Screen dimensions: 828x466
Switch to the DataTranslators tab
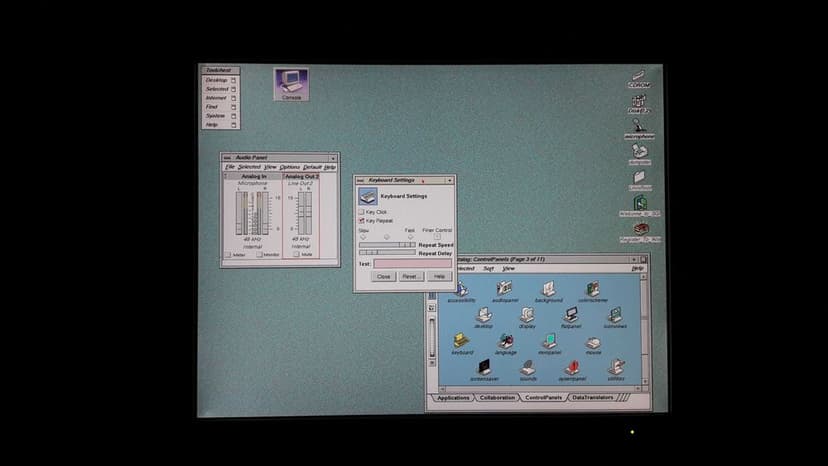[x=592, y=397]
